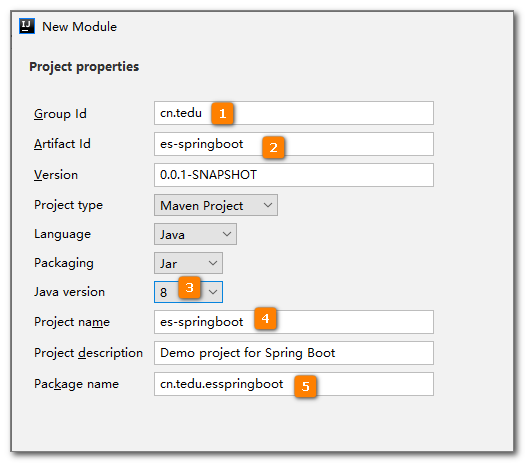525x463 pixels.
Task: Click orange annotation badge number 2
Action: pyautogui.click(x=274, y=147)
